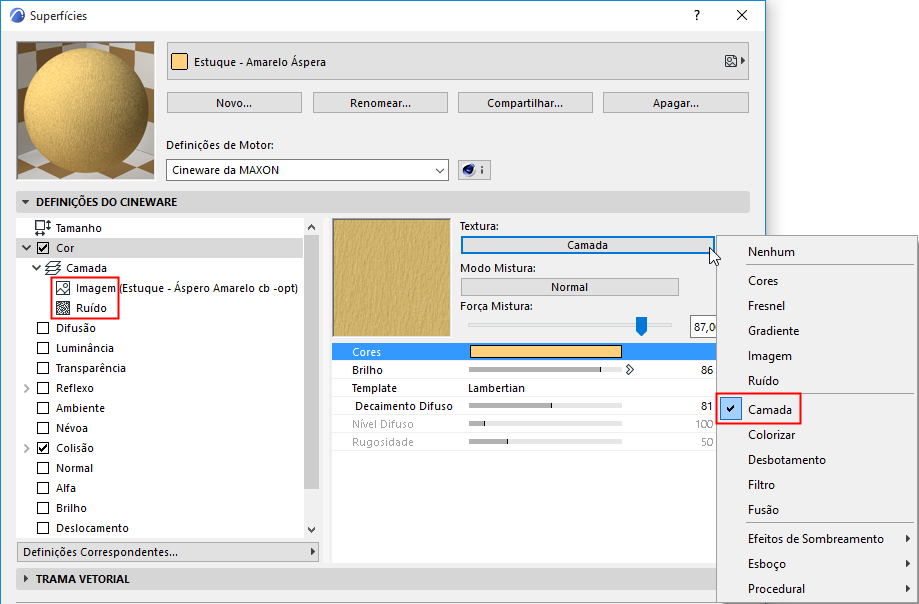Disable the Colisão channel checkbox
The image size is (919, 604).
(43, 448)
